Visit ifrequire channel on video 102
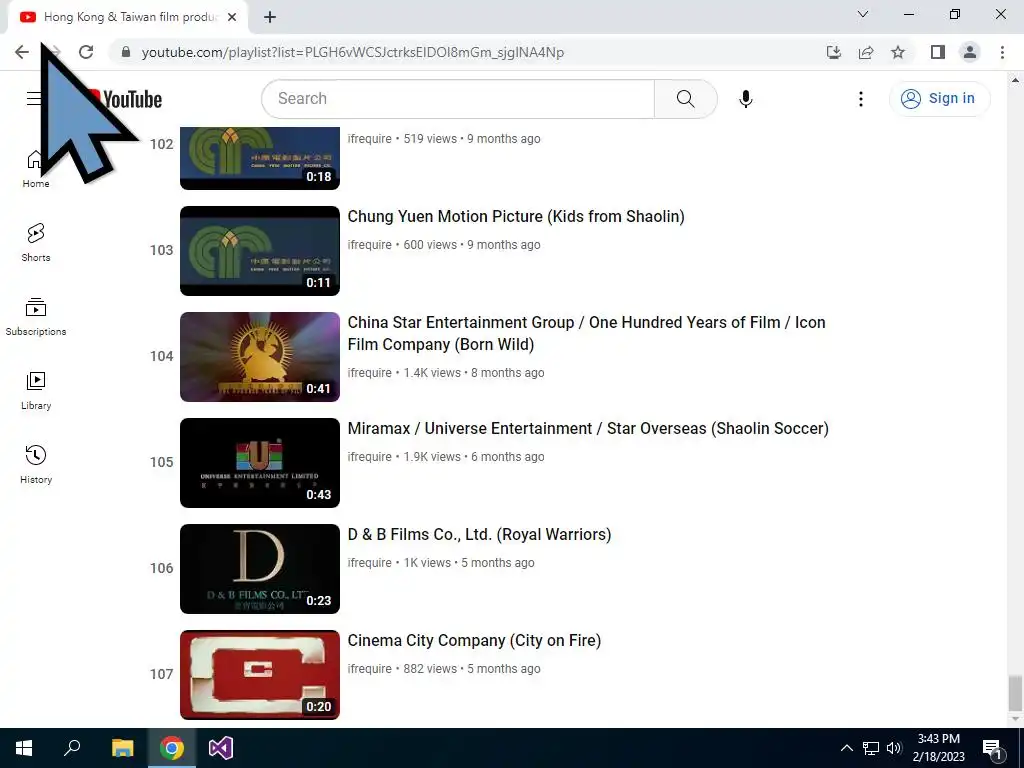 pos(370,139)
